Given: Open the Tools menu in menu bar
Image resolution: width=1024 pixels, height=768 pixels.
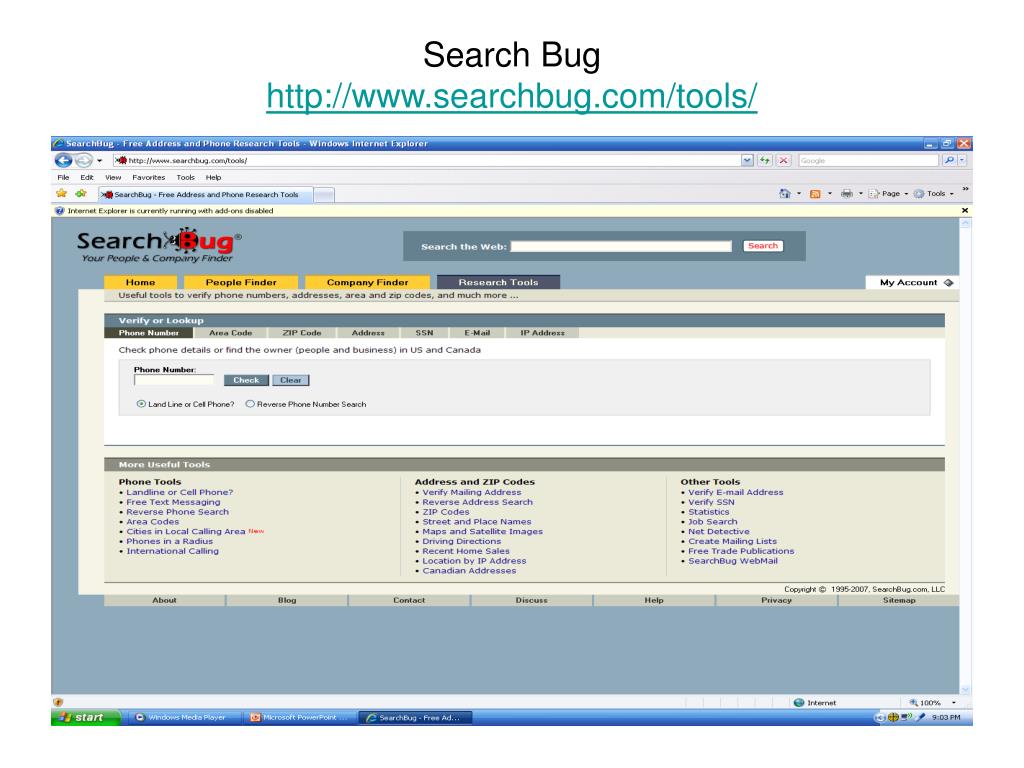Looking at the screenshot, I should tap(185, 178).
